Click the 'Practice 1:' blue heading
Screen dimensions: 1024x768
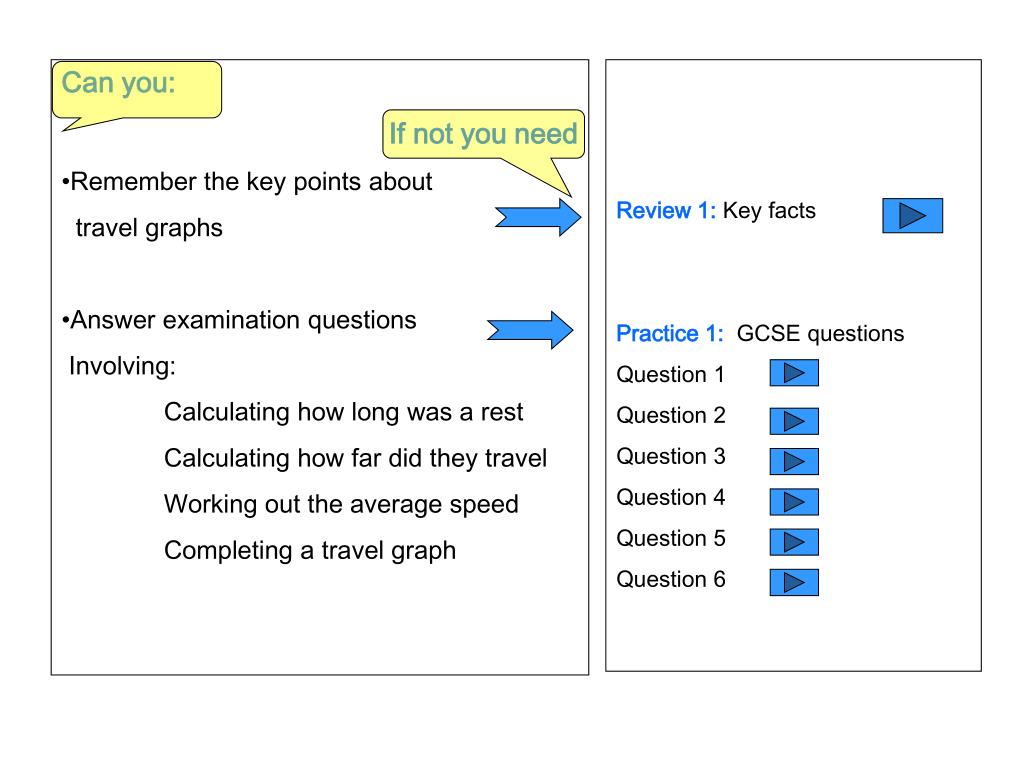click(x=670, y=334)
